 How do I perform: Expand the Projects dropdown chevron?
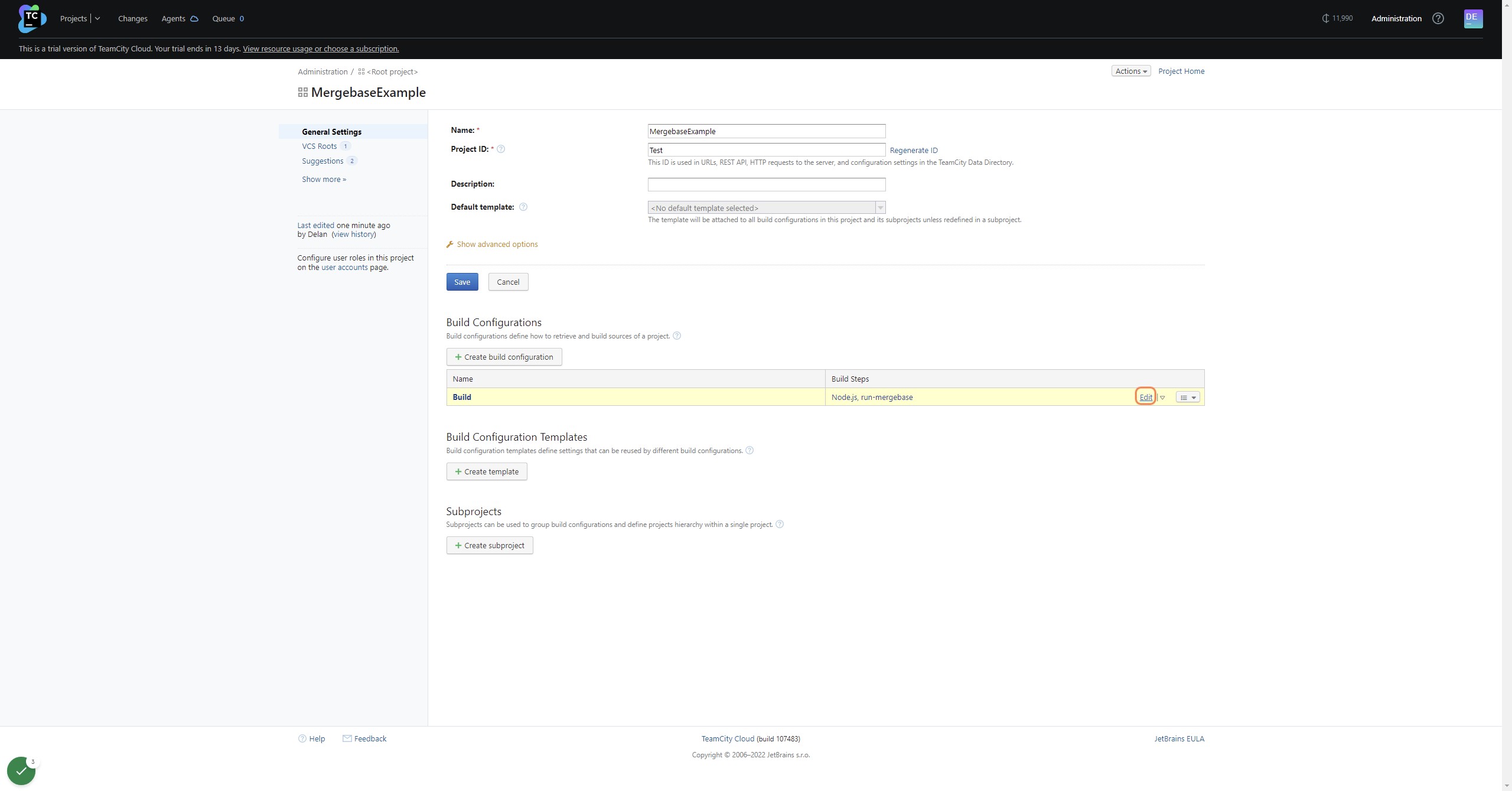pos(97,19)
